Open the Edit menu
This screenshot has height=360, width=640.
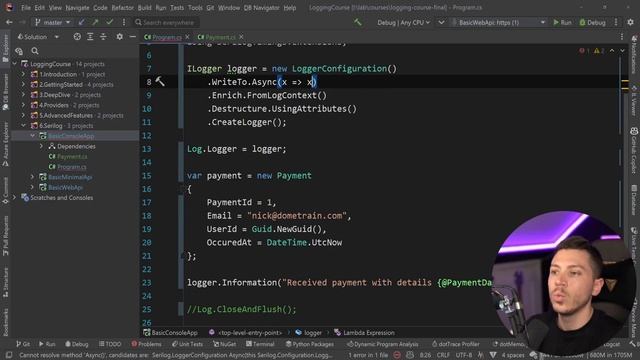(x=40, y=8)
